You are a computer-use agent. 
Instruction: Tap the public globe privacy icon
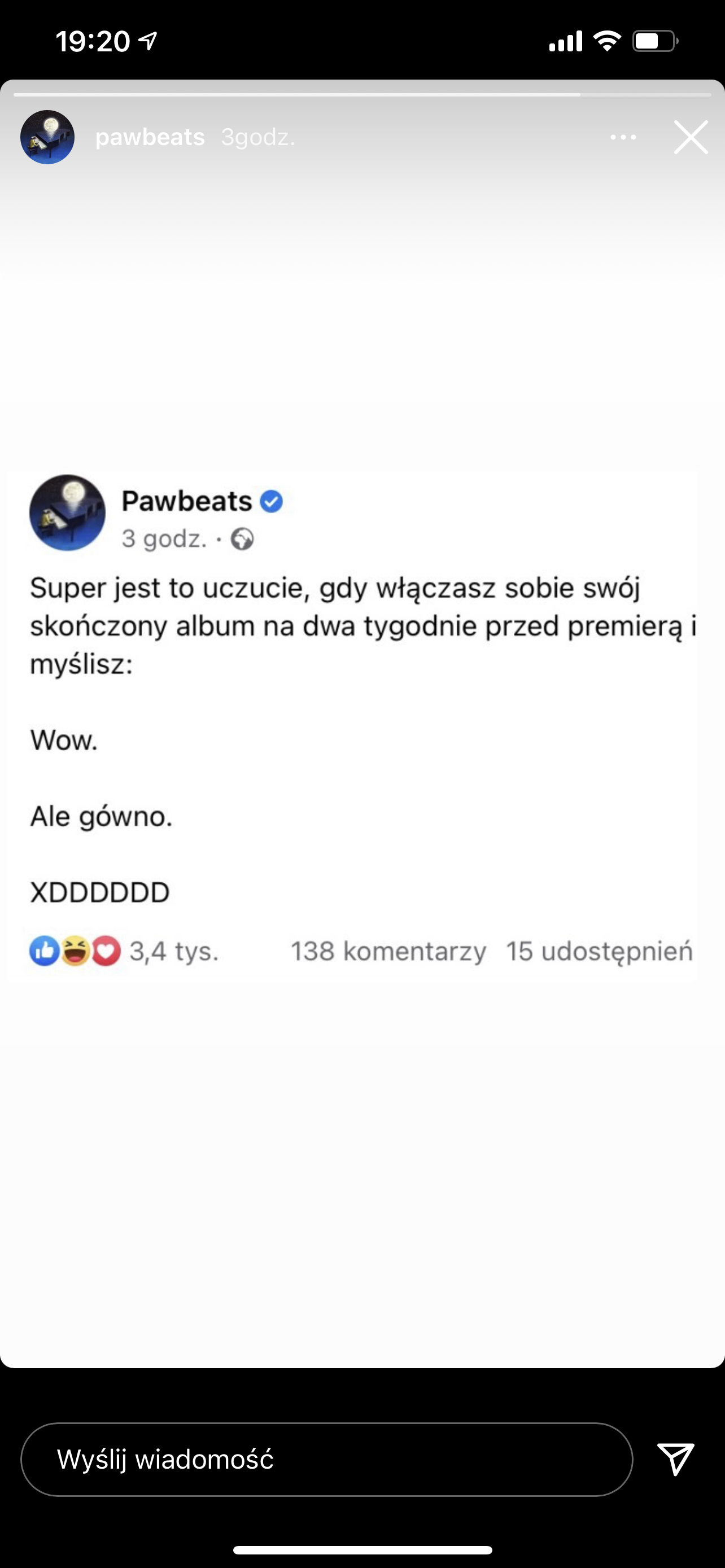pyautogui.click(x=242, y=539)
